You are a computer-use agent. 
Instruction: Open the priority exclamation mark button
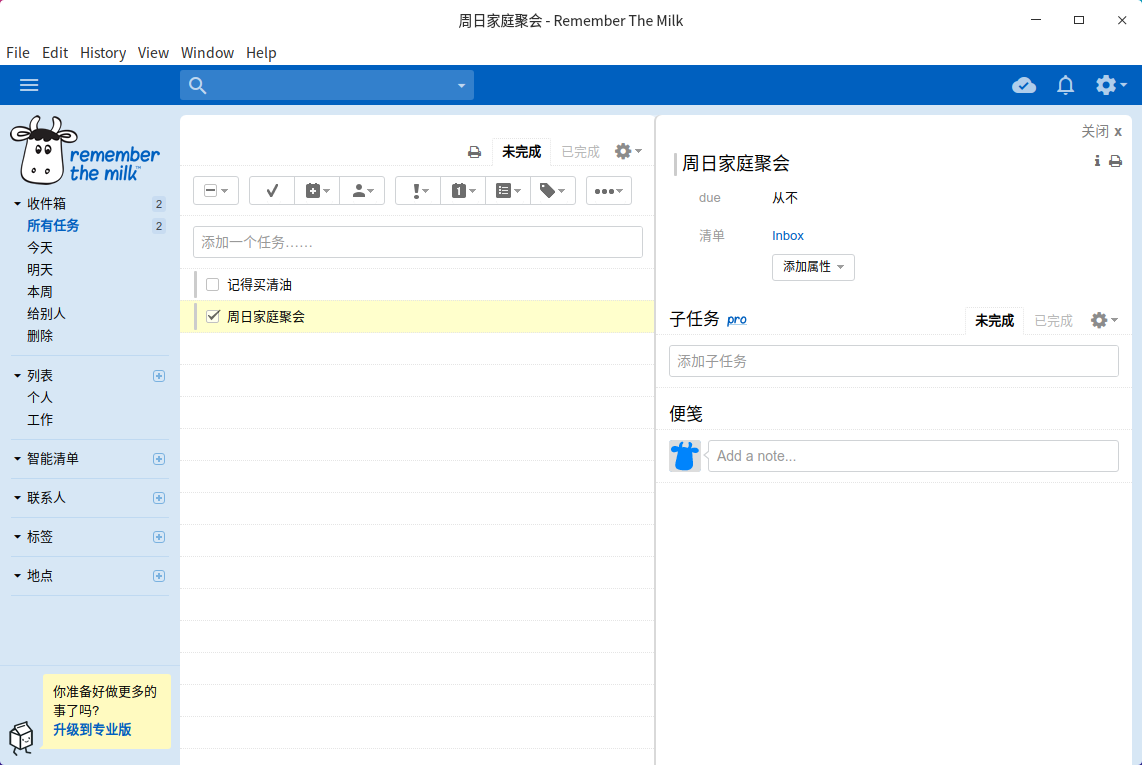(x=418, y=191)
